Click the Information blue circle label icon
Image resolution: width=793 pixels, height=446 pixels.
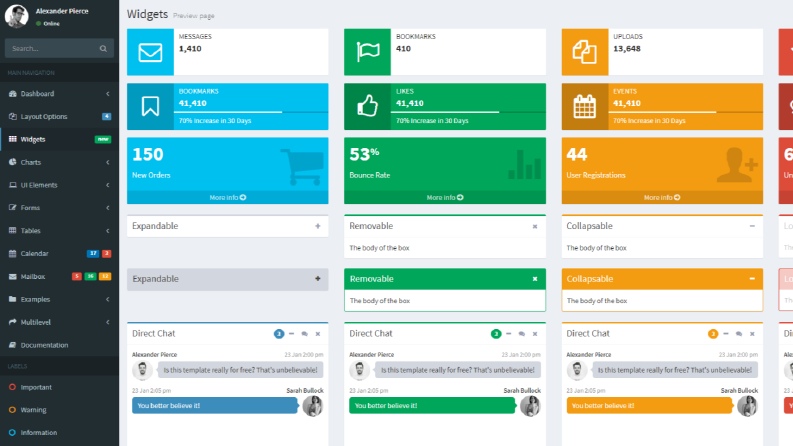click(12, 432)
